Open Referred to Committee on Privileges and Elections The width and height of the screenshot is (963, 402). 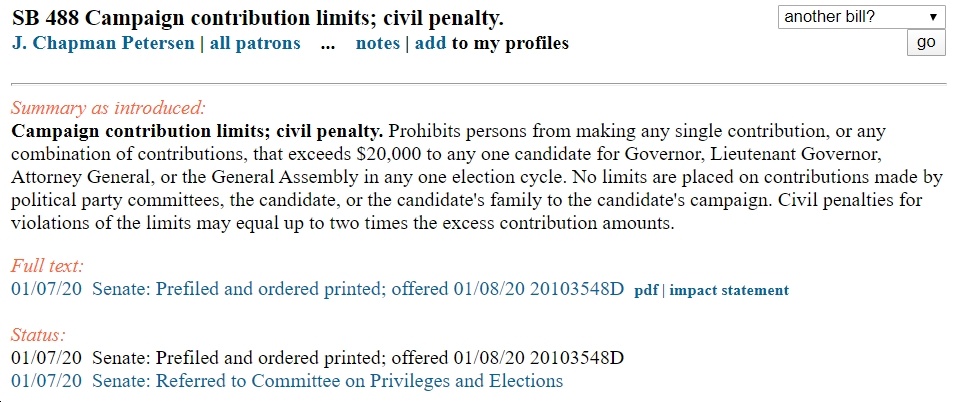pos(287,381)
